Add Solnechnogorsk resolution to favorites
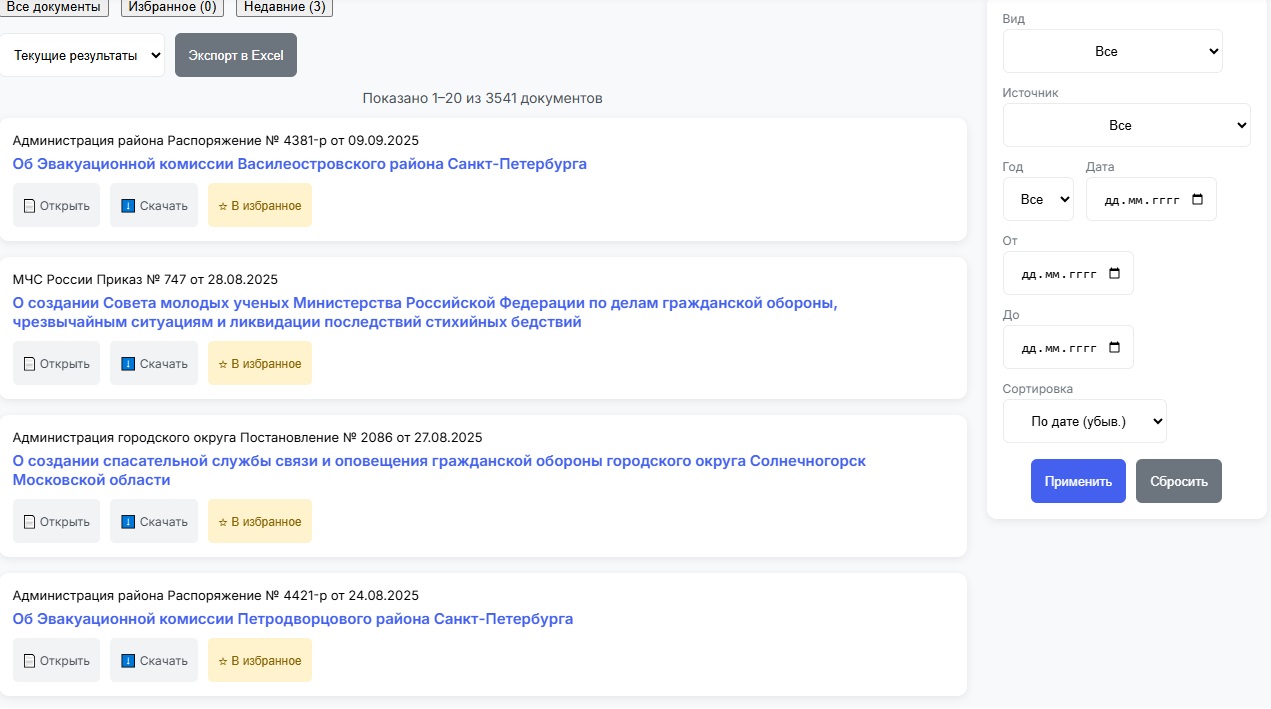 point(260,522)
